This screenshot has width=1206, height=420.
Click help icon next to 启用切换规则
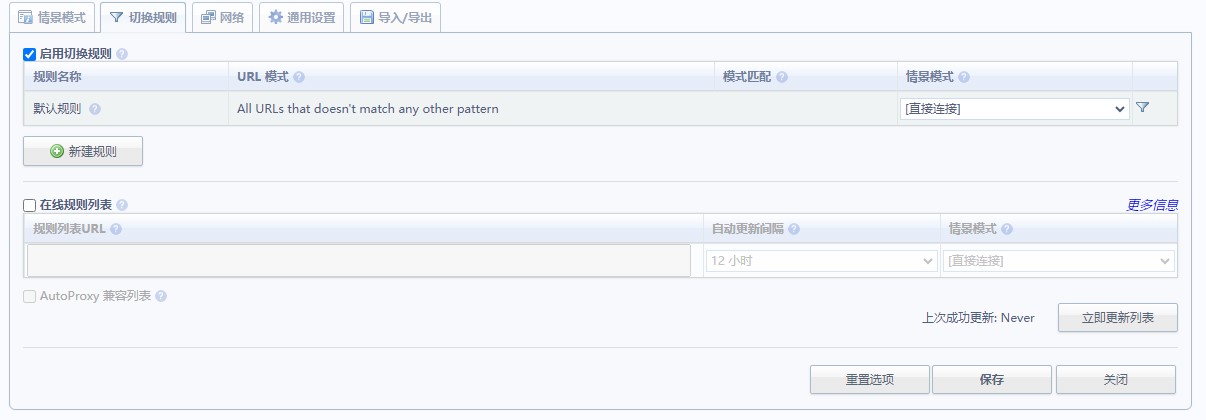coord(122,54)
